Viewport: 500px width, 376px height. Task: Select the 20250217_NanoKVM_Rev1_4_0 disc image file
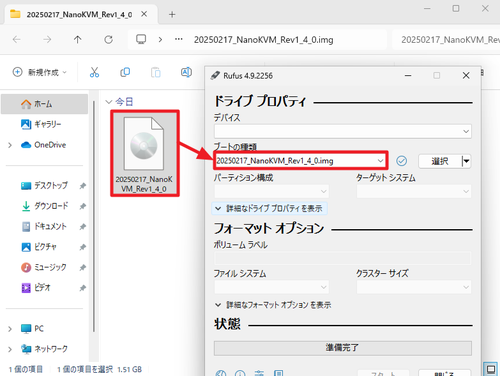coord(145,153)
